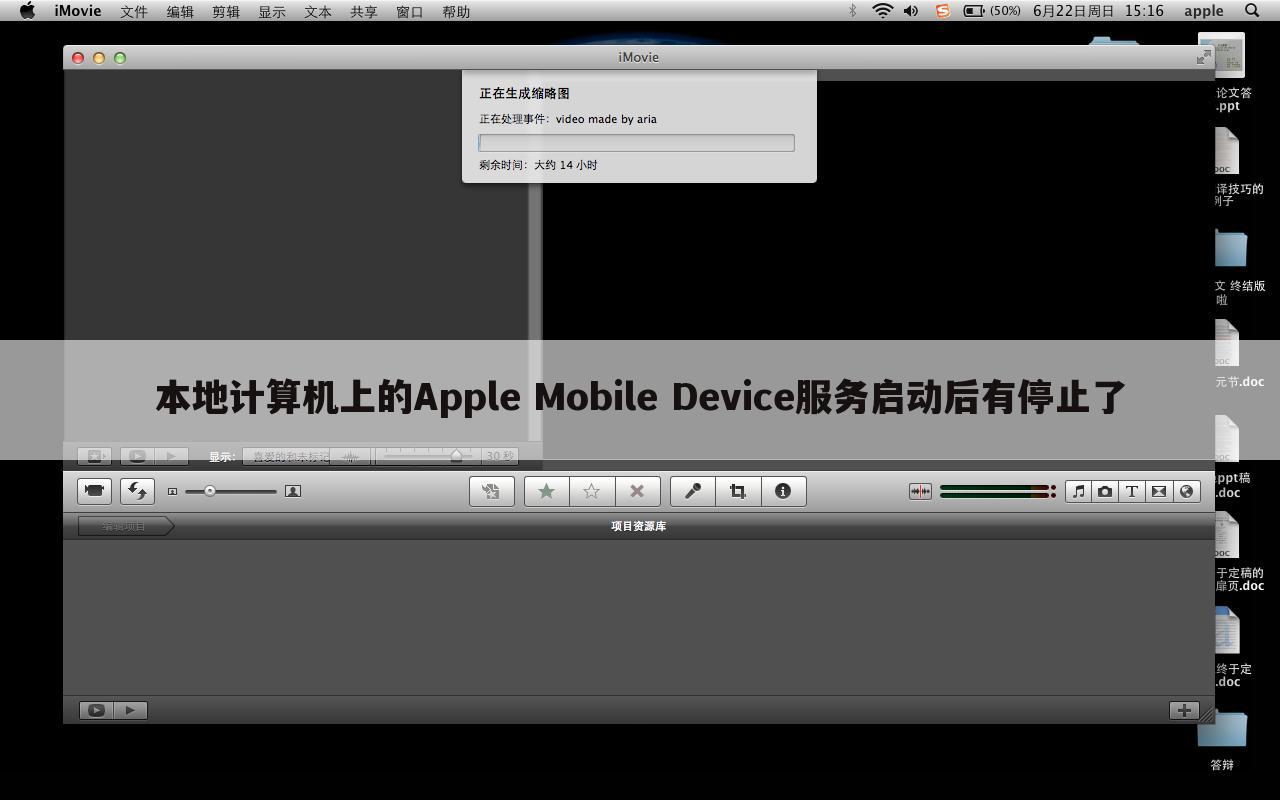1280x800 pixels.
Task: Open the 显示 menu
Action: [x=272, y=11]
